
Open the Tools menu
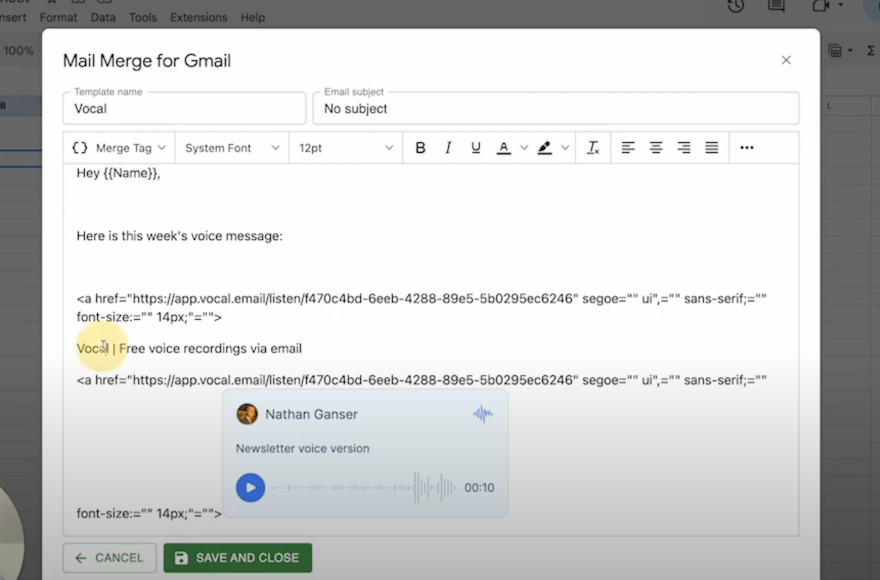[143, 17]
